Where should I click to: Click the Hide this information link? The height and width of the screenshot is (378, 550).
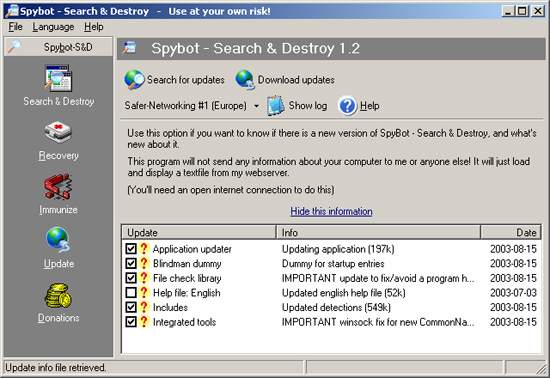331,211
